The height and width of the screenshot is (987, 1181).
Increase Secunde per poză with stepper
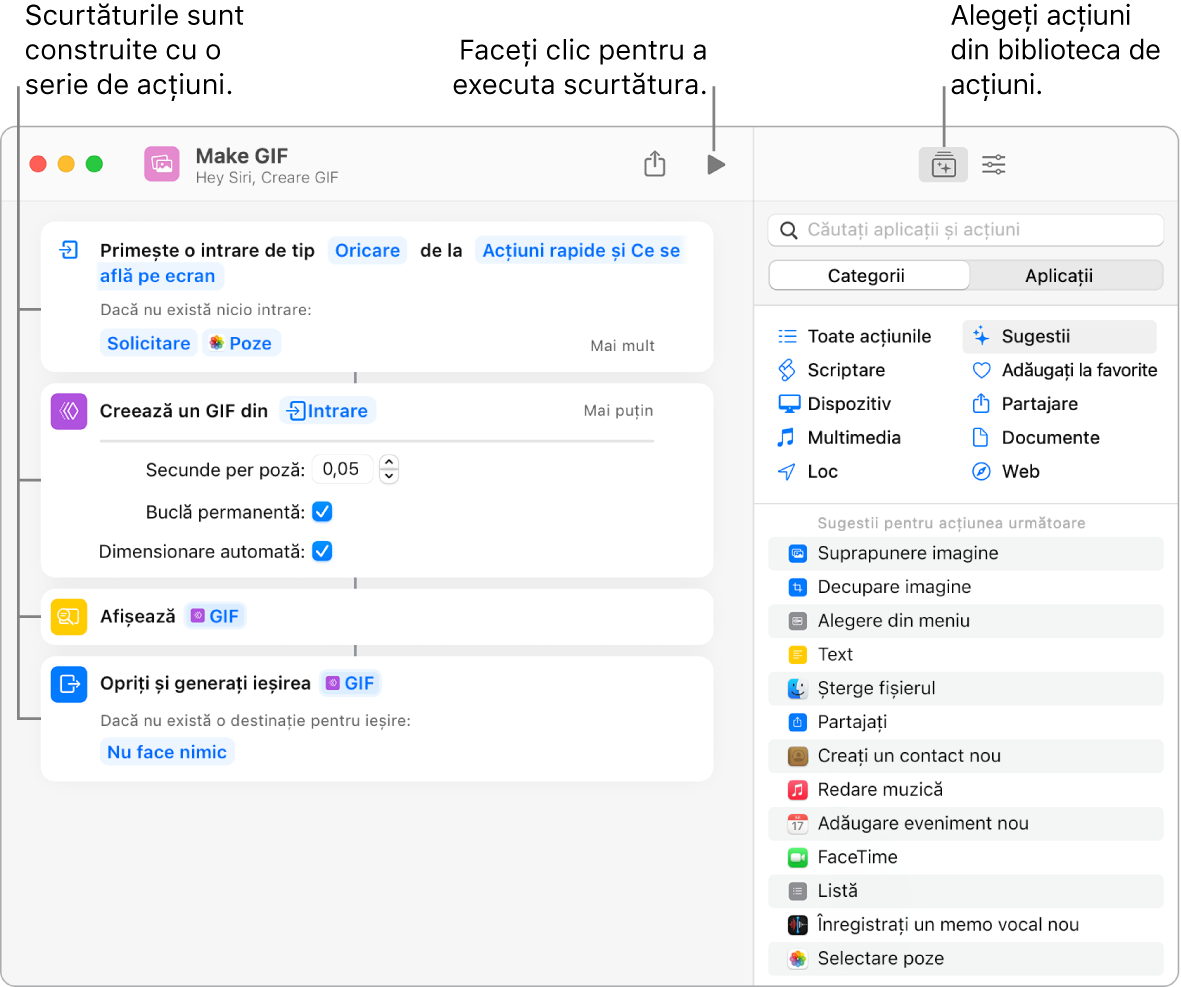pyautogui.click(x=390, y=462)
